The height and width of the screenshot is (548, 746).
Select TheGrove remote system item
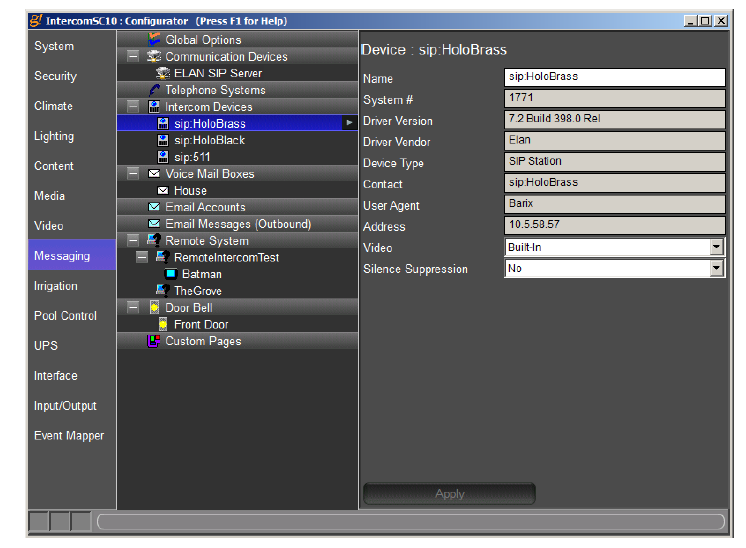click(x=197, y=291)
